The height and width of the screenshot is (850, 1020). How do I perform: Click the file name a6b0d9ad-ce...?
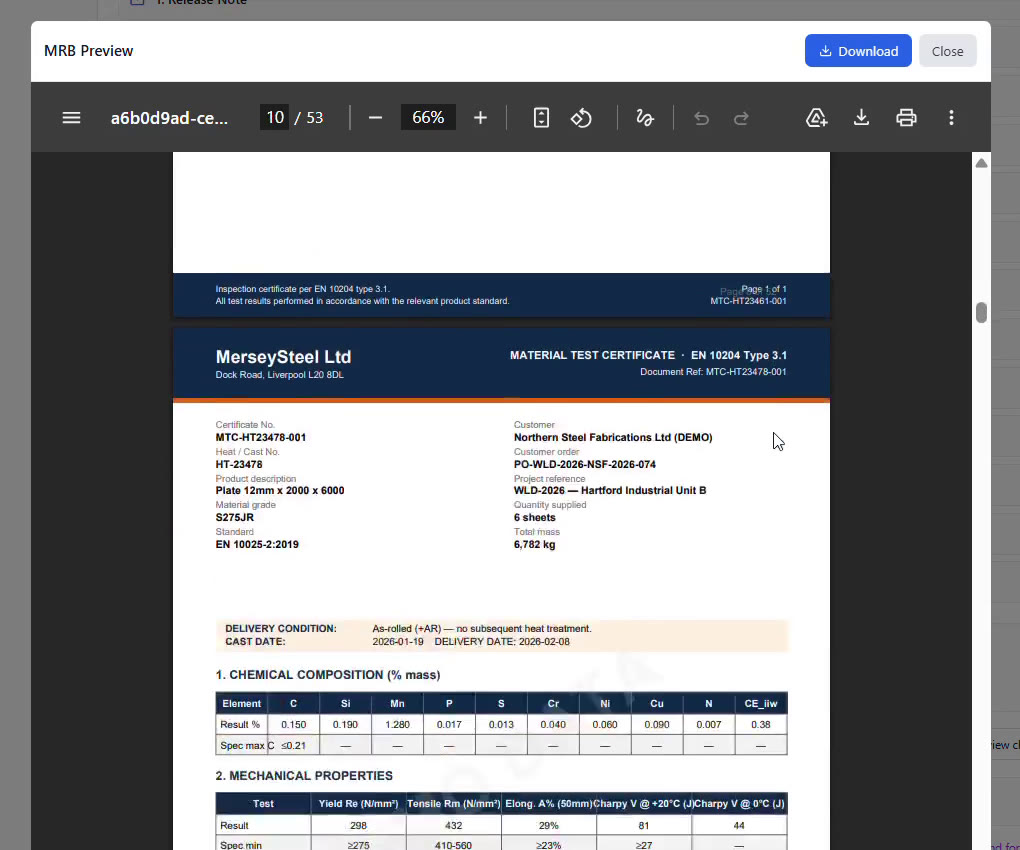[x=169, y=118]
